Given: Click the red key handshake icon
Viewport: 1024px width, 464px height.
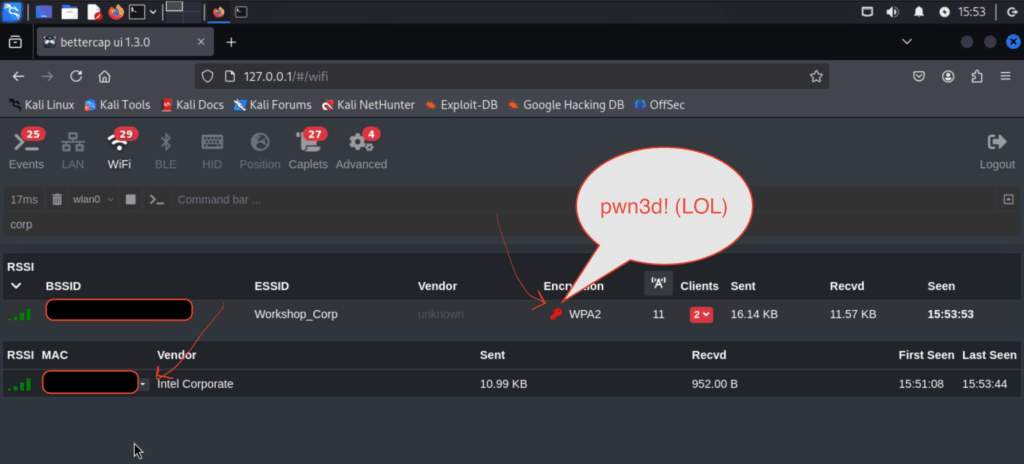Looking at the screenshot, I should 556,314.
